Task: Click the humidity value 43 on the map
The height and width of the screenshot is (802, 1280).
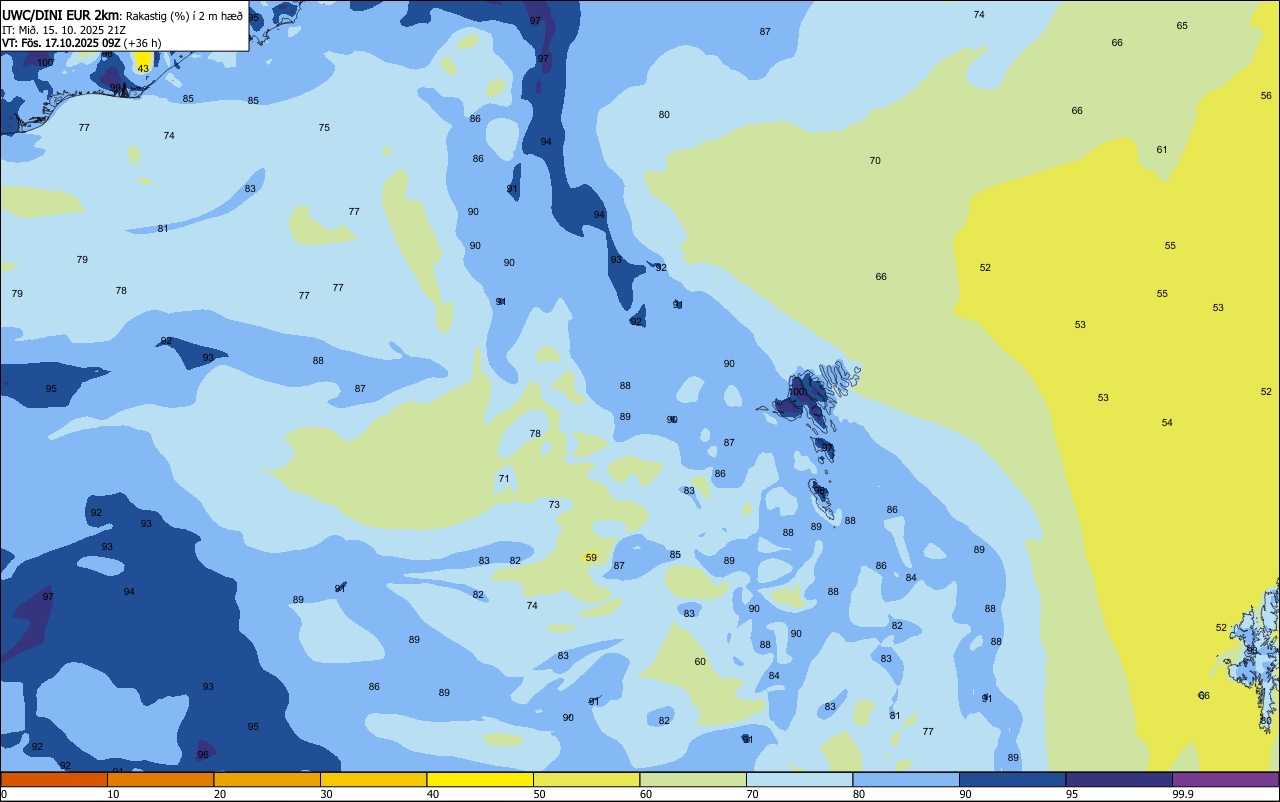Action: pyautogui.click(x=143, y=69)
